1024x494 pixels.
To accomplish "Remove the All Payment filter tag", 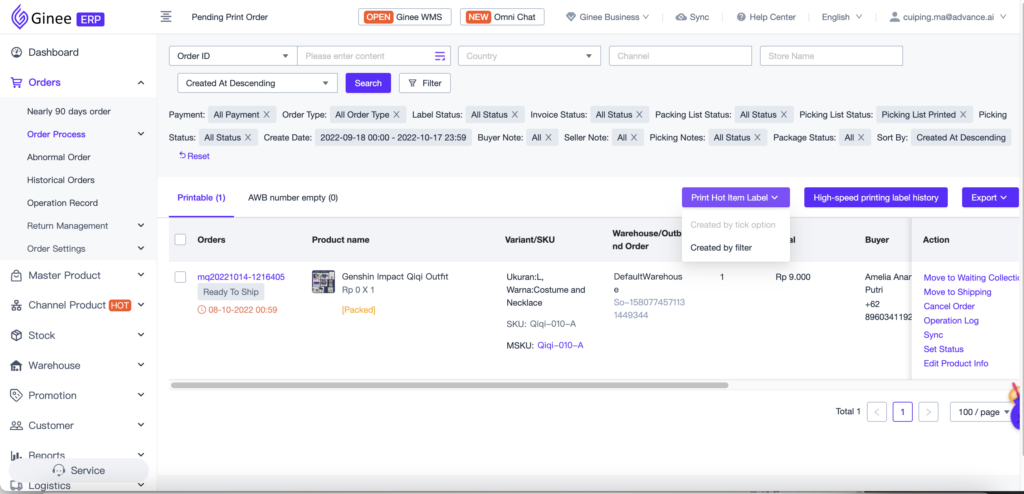I will click(x=266, y=115).
